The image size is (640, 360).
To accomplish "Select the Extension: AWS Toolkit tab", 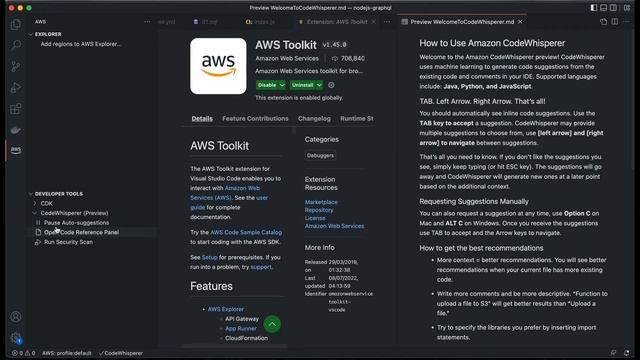I will point(337,22).
